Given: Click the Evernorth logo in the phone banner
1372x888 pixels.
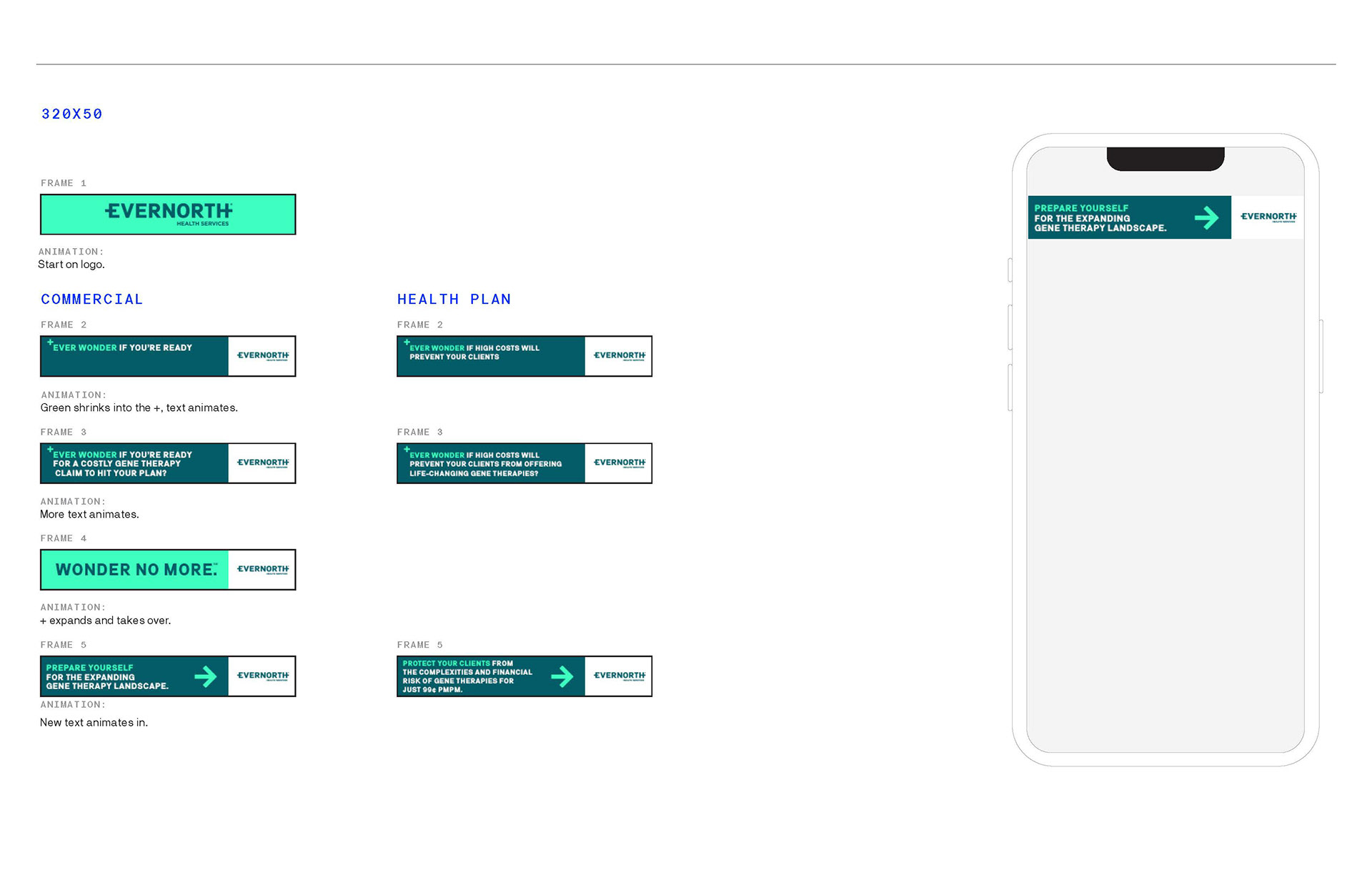Looking at the screenshot, I should coord(1268,217).
